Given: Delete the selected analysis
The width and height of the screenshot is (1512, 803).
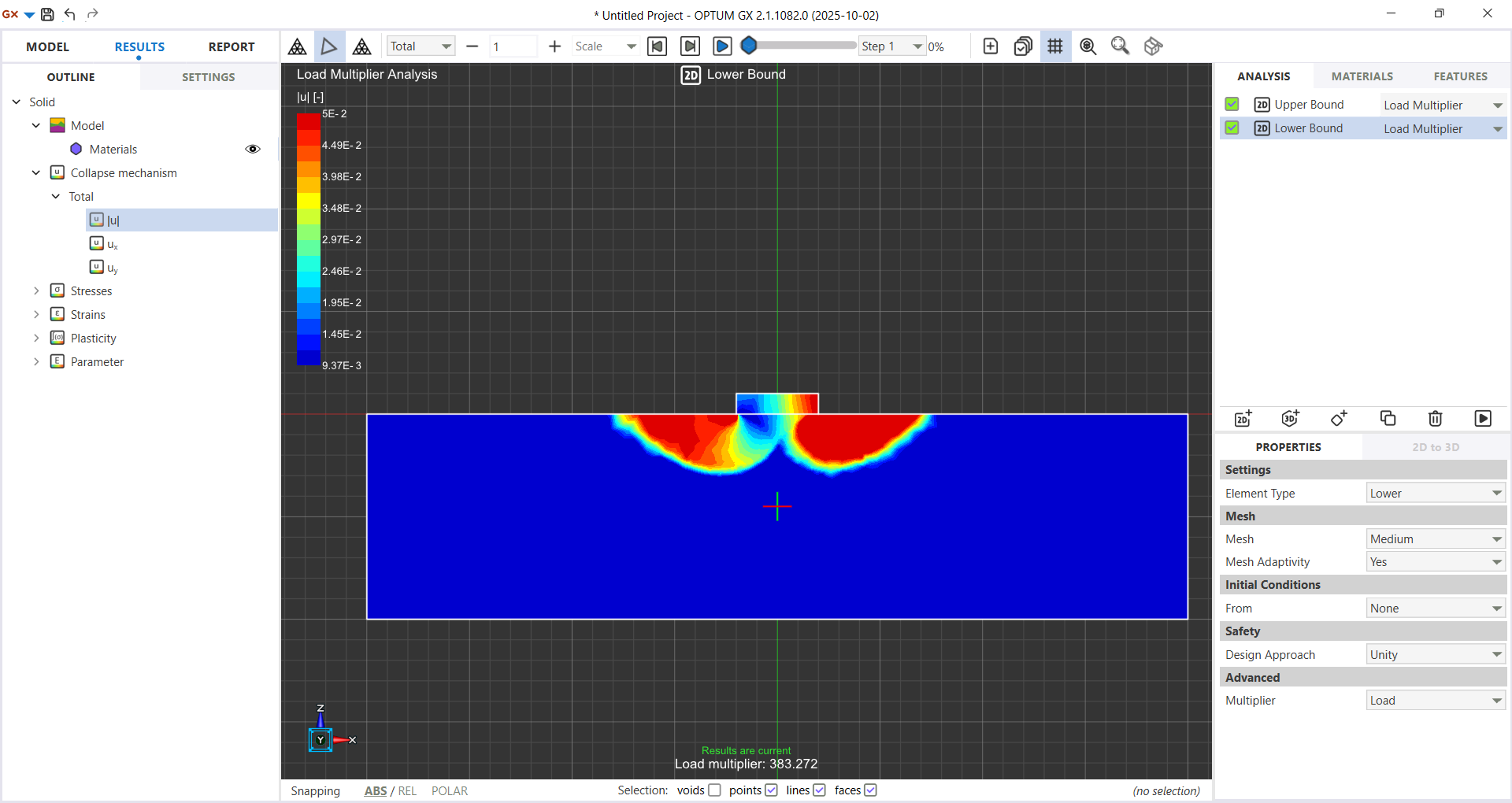Looking at the screenshot, I should click(1435, 418).
